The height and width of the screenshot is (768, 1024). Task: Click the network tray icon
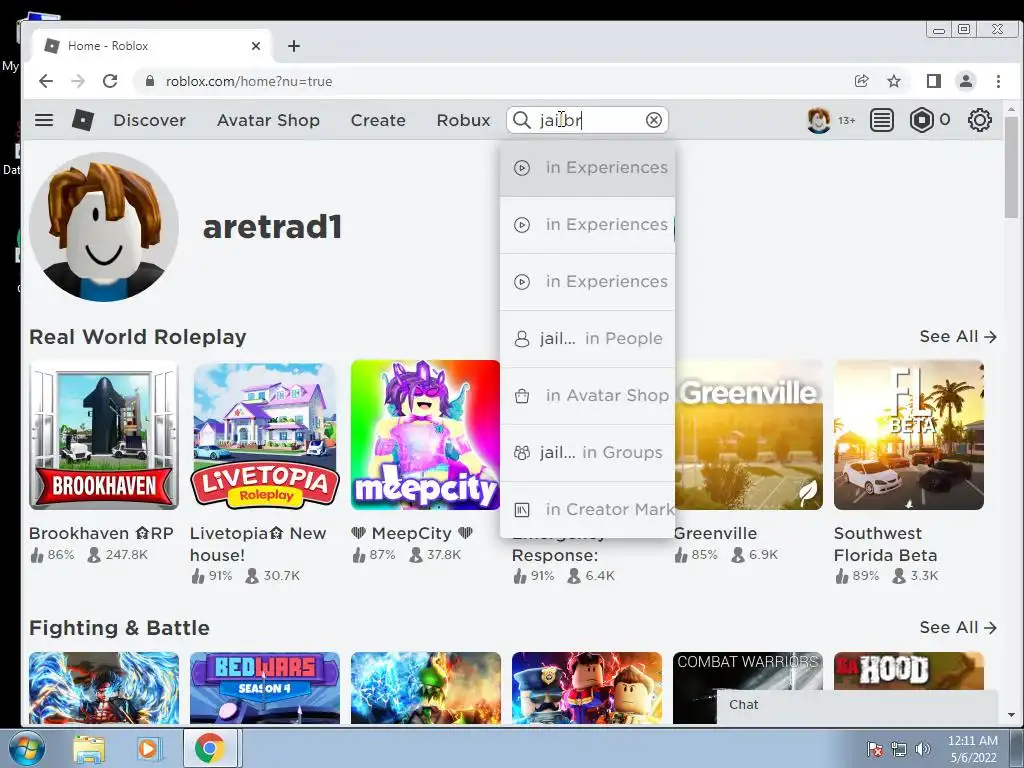899,749
